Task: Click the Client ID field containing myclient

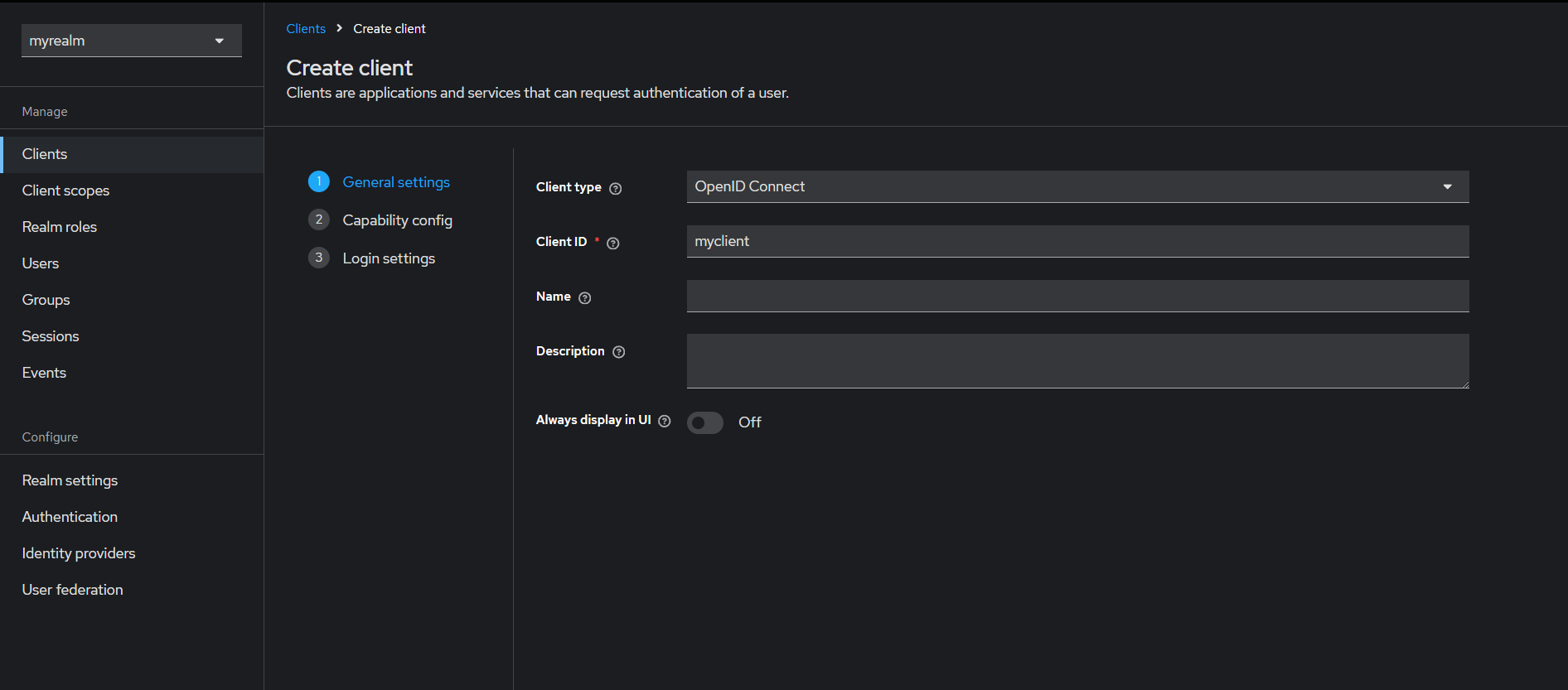Action: (1077, 241)
